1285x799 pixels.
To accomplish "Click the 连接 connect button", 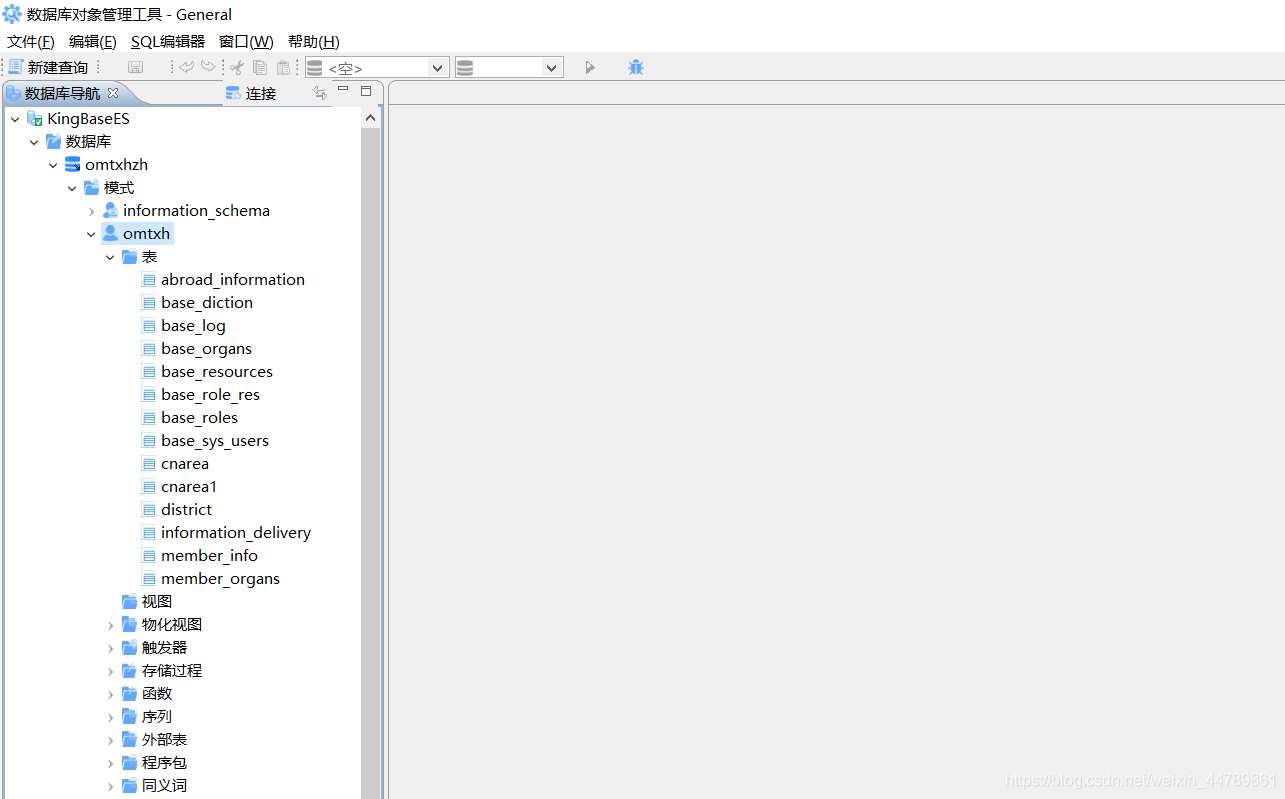I will (x=251, y=93).
